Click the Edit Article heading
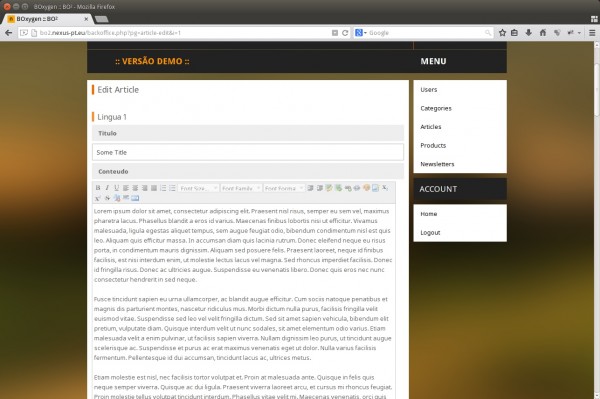This screenshot has width=600, height=399. click(x=118, y=90)
